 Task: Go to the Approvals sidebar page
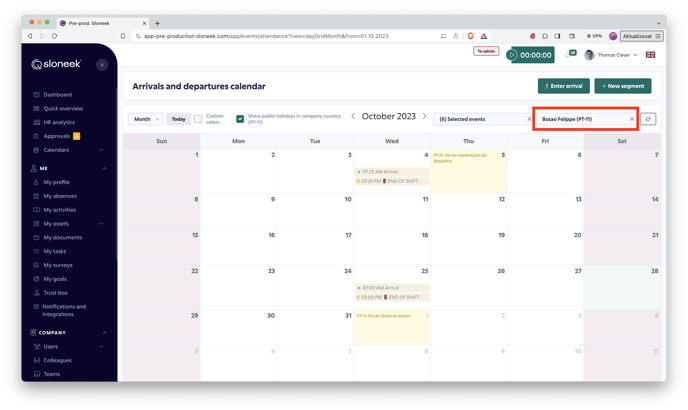(x=56, y=136)
